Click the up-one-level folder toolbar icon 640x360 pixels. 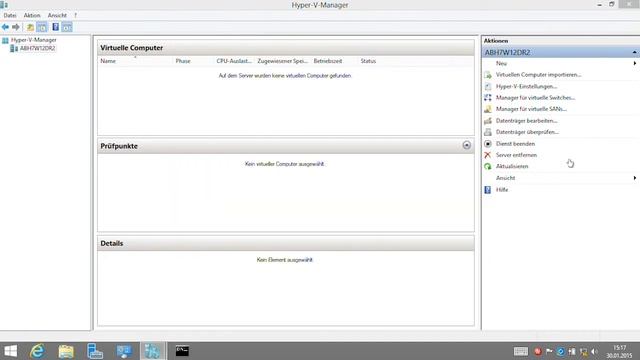(30, 27)
